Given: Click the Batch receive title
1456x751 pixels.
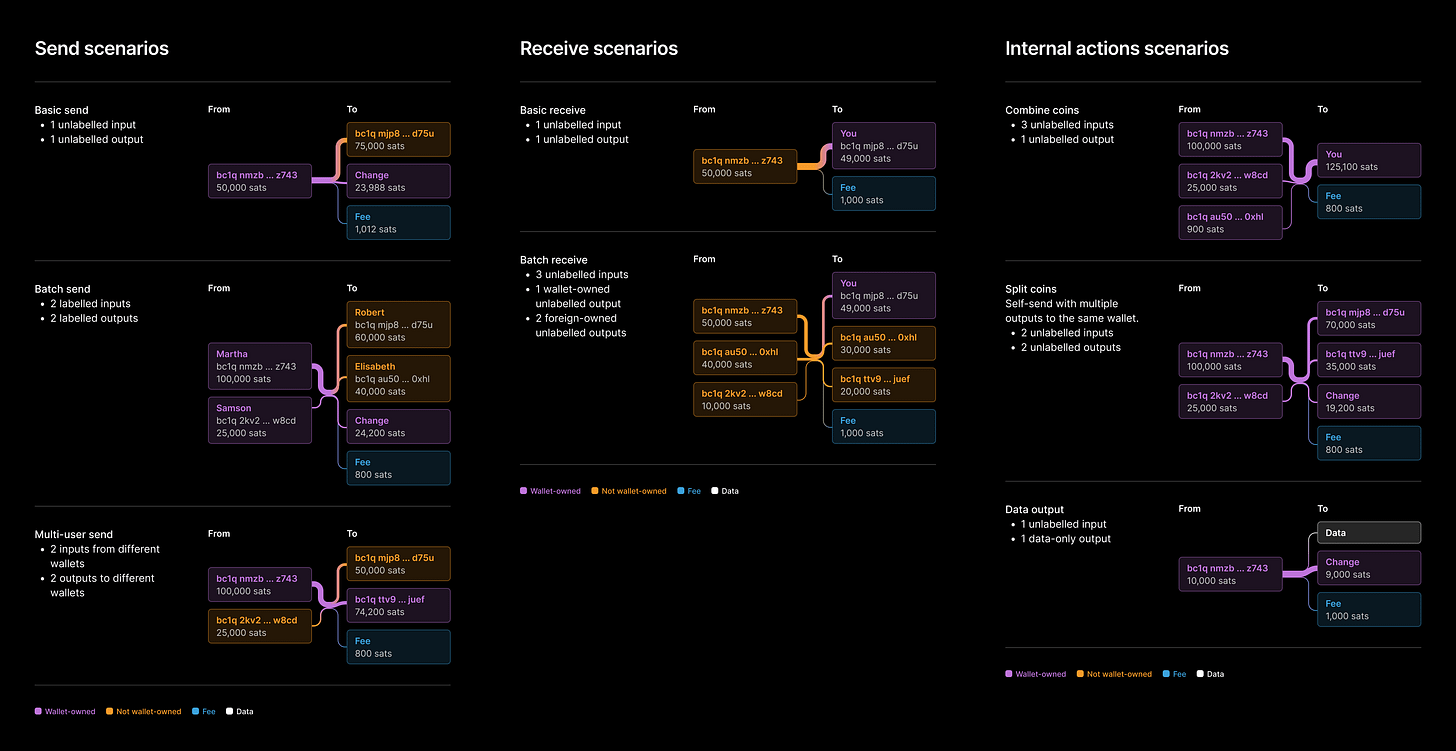Looking at the screenshot, I should click(x=554, y=260).
